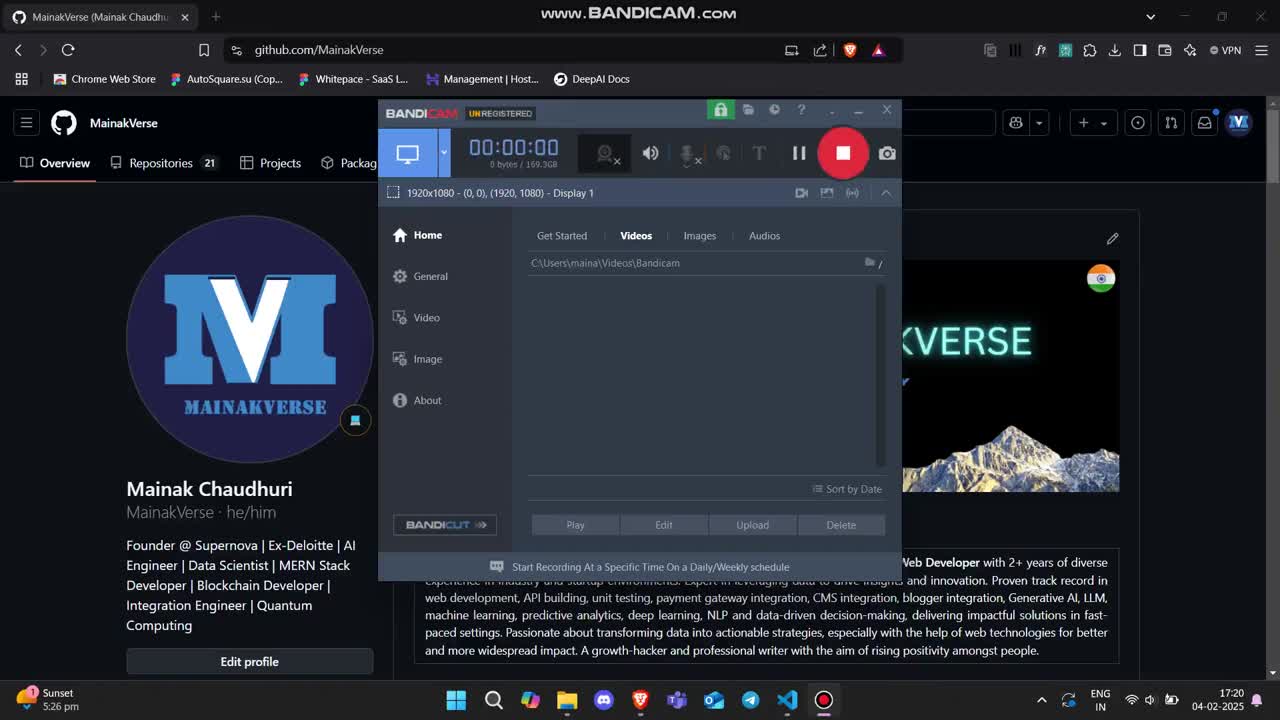Open Bandicam scheduled recording clock icon
Image resolution: width=1280 pixels, height=720 pixels.
pos(774,110)
